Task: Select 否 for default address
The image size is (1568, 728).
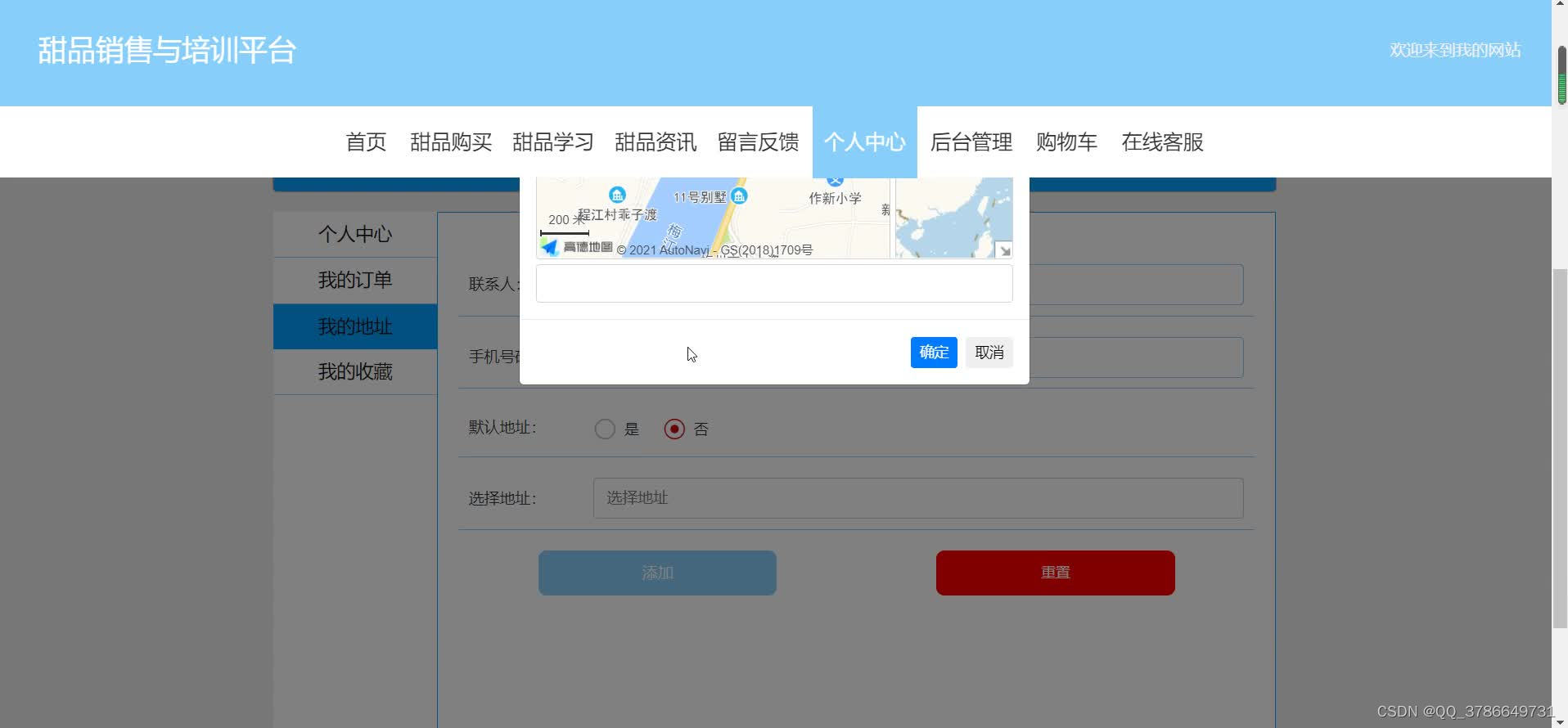Action: [x=674, y=429]
